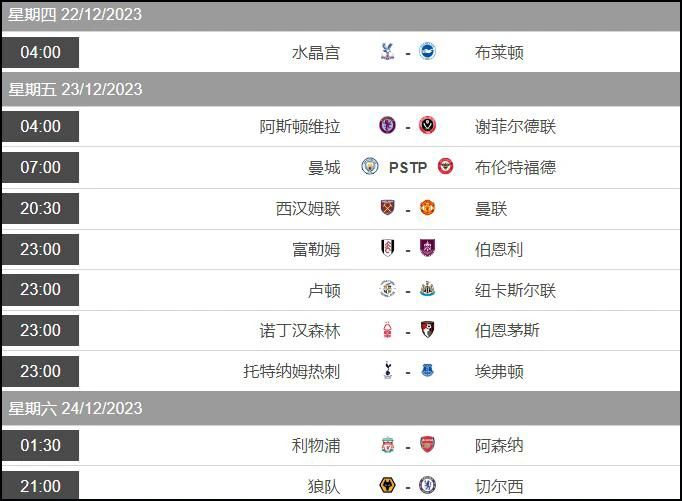Open the 谢菲尔德联 team link
Image resolution: width=682 pixels, height=501 pixels.
515,127
